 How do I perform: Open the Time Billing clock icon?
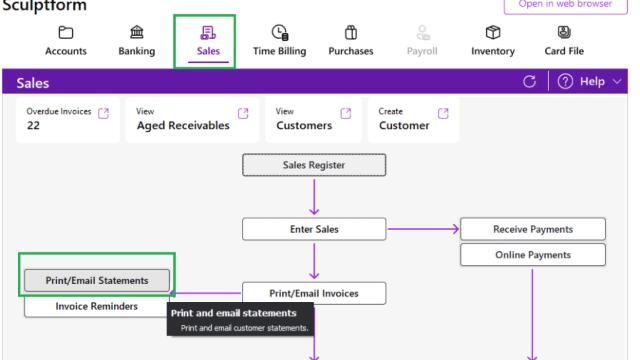[x=280, y=32]
